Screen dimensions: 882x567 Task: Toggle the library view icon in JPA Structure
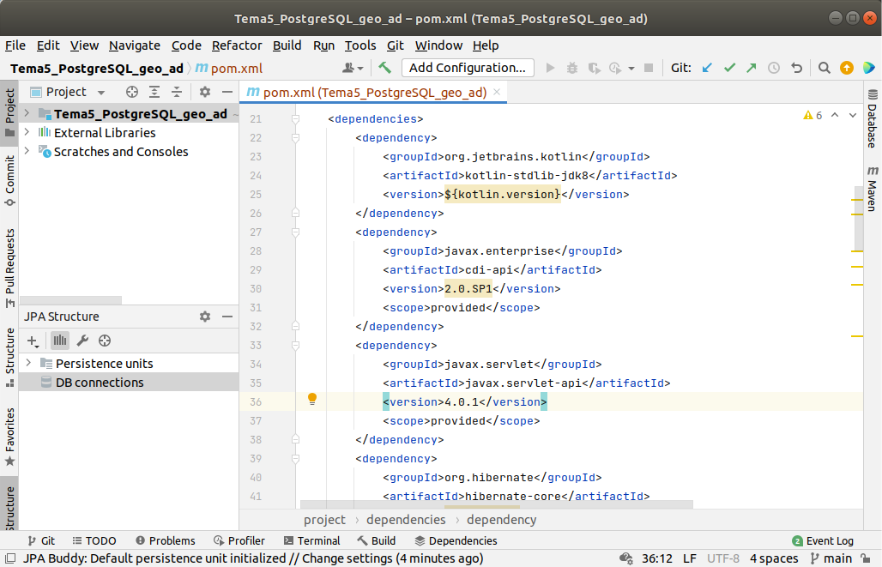[x=60, y=340]
